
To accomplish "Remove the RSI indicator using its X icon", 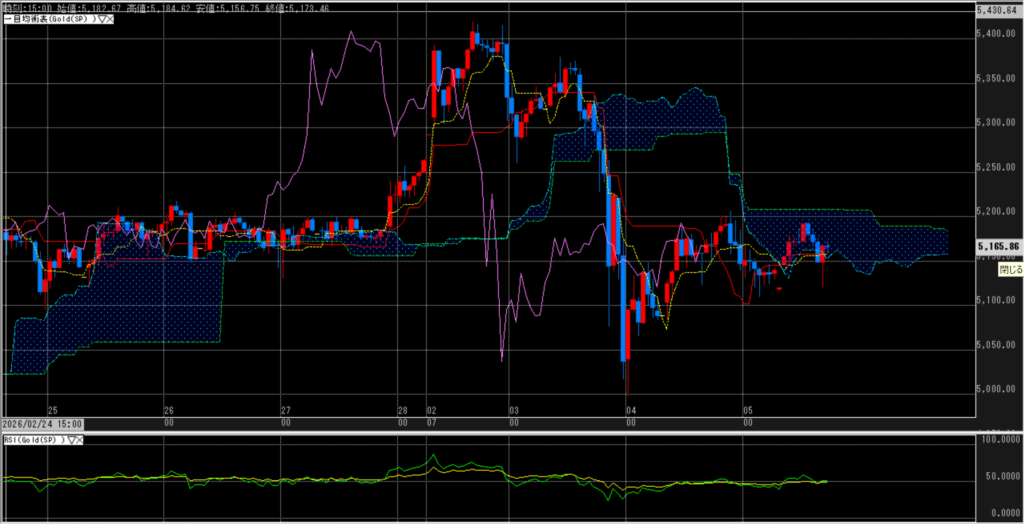I will pos(78,439).
